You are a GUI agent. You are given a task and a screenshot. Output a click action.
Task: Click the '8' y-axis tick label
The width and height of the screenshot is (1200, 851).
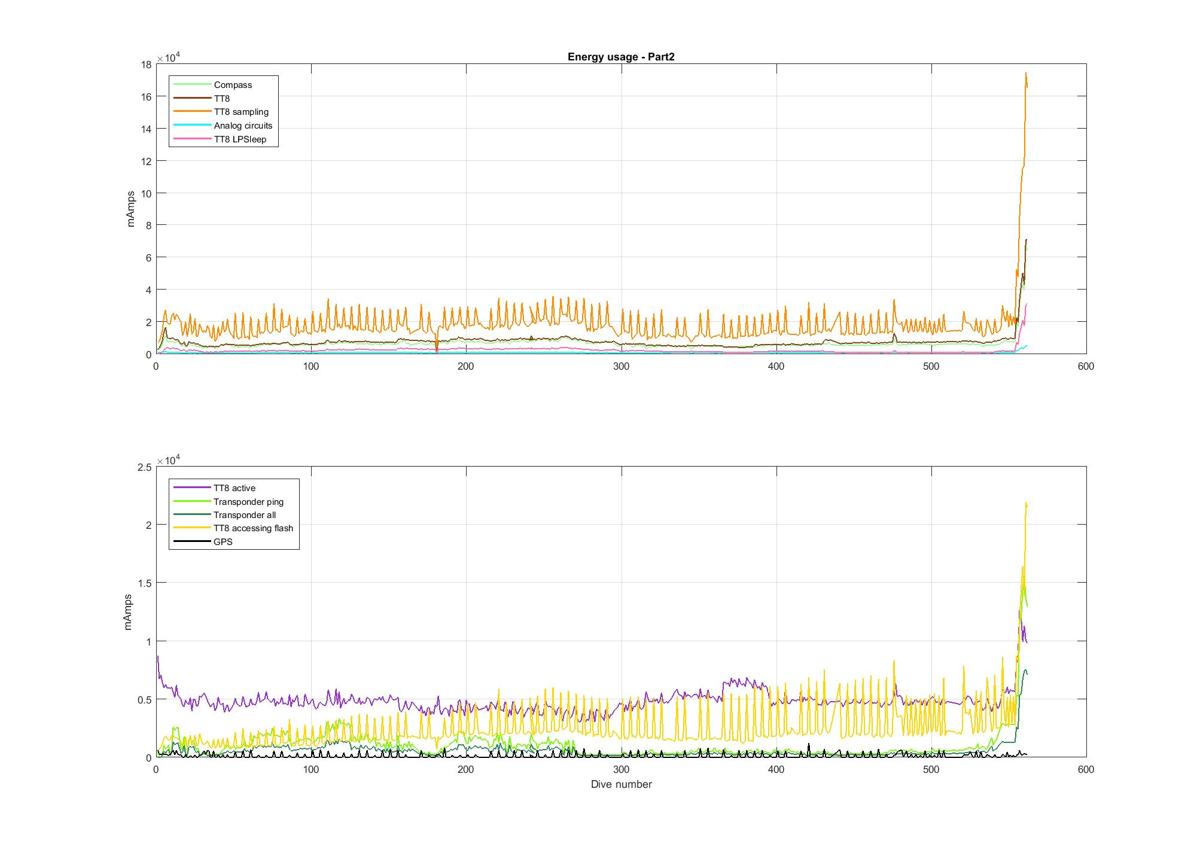pyautogui.click(x=148, y=226)
